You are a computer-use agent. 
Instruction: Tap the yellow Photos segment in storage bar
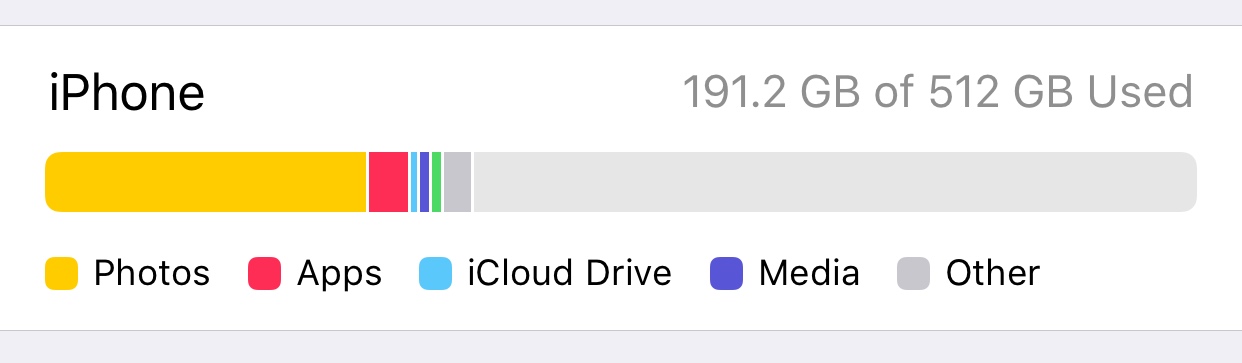pos(206,182)
